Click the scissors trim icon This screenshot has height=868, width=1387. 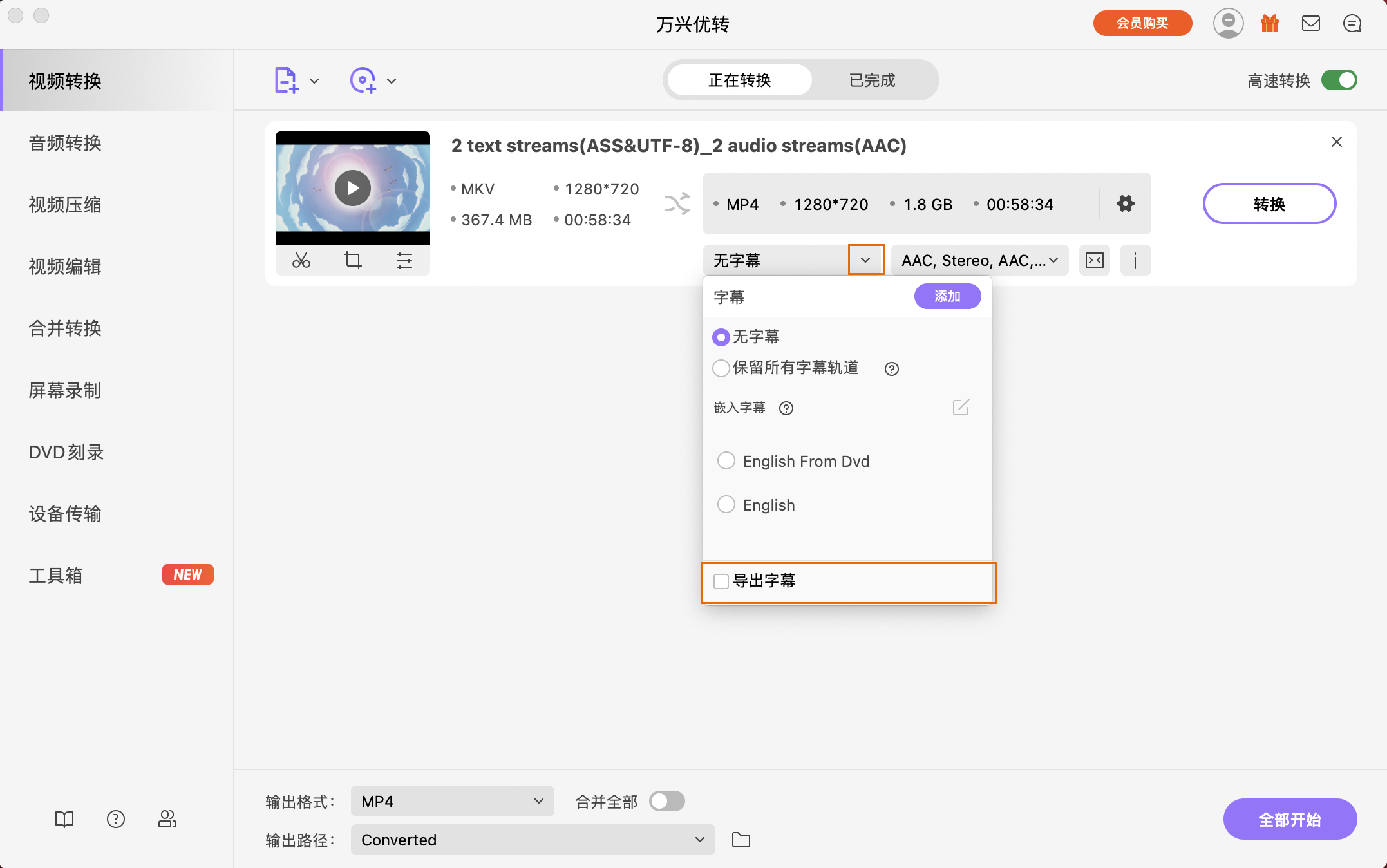tap(301, 260)
